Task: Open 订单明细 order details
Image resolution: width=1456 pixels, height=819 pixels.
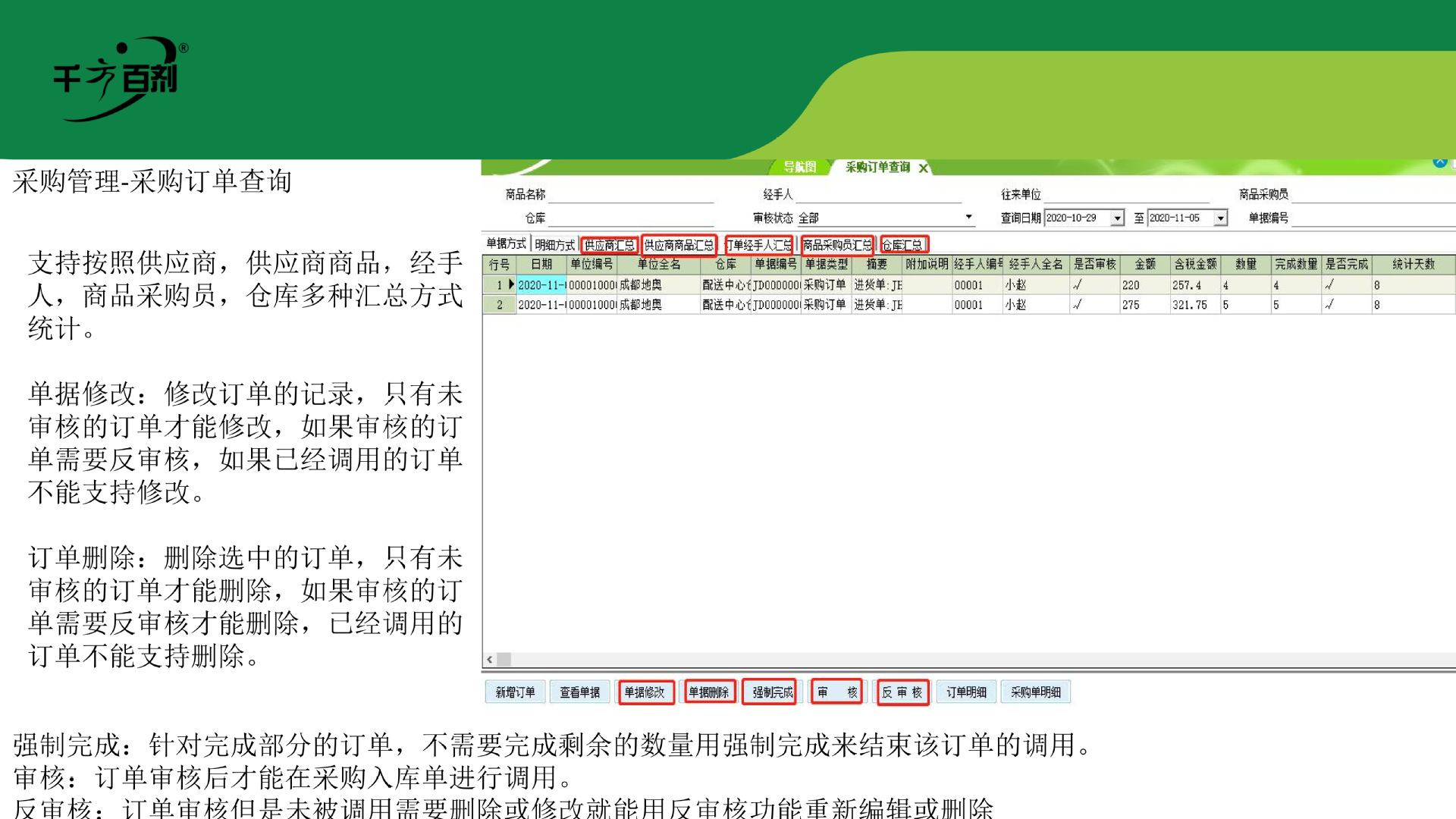Action: pos(965,692)
